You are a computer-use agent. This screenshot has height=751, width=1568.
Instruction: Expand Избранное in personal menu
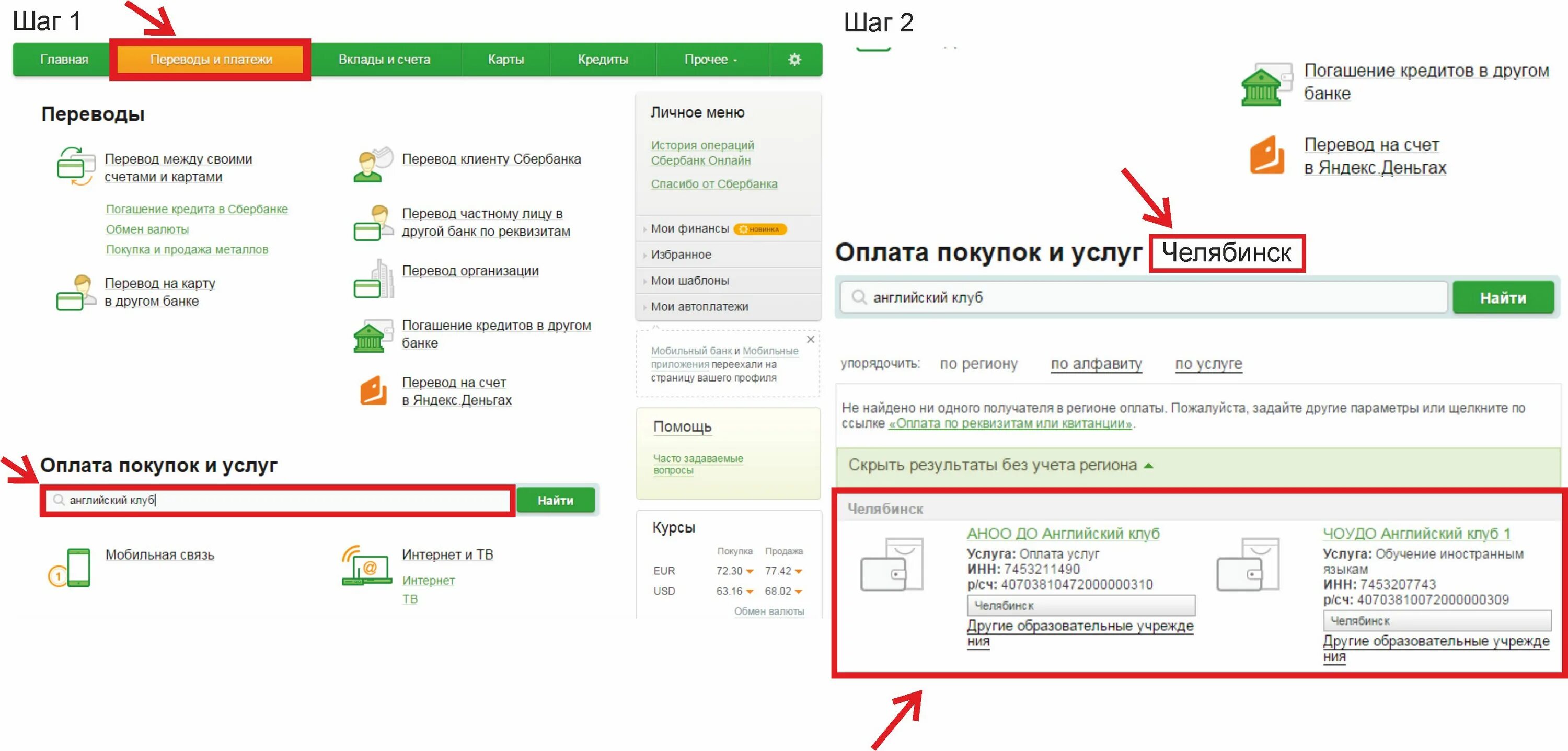pyautogui.click(x=728, y=255)
